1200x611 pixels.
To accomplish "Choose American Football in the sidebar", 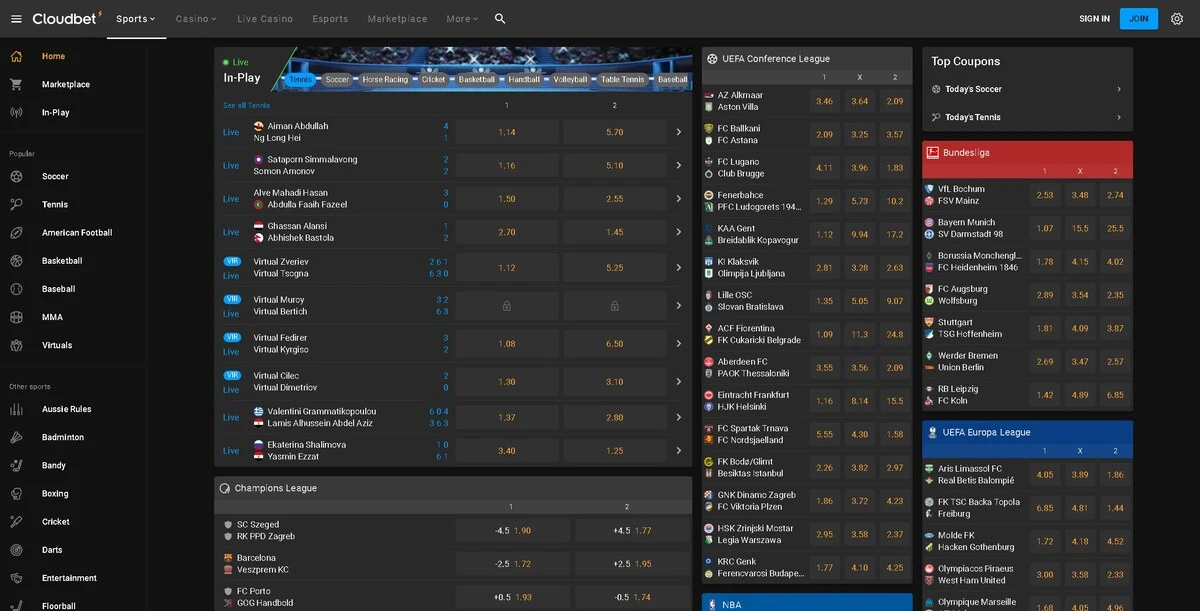I will coord(76,233).
